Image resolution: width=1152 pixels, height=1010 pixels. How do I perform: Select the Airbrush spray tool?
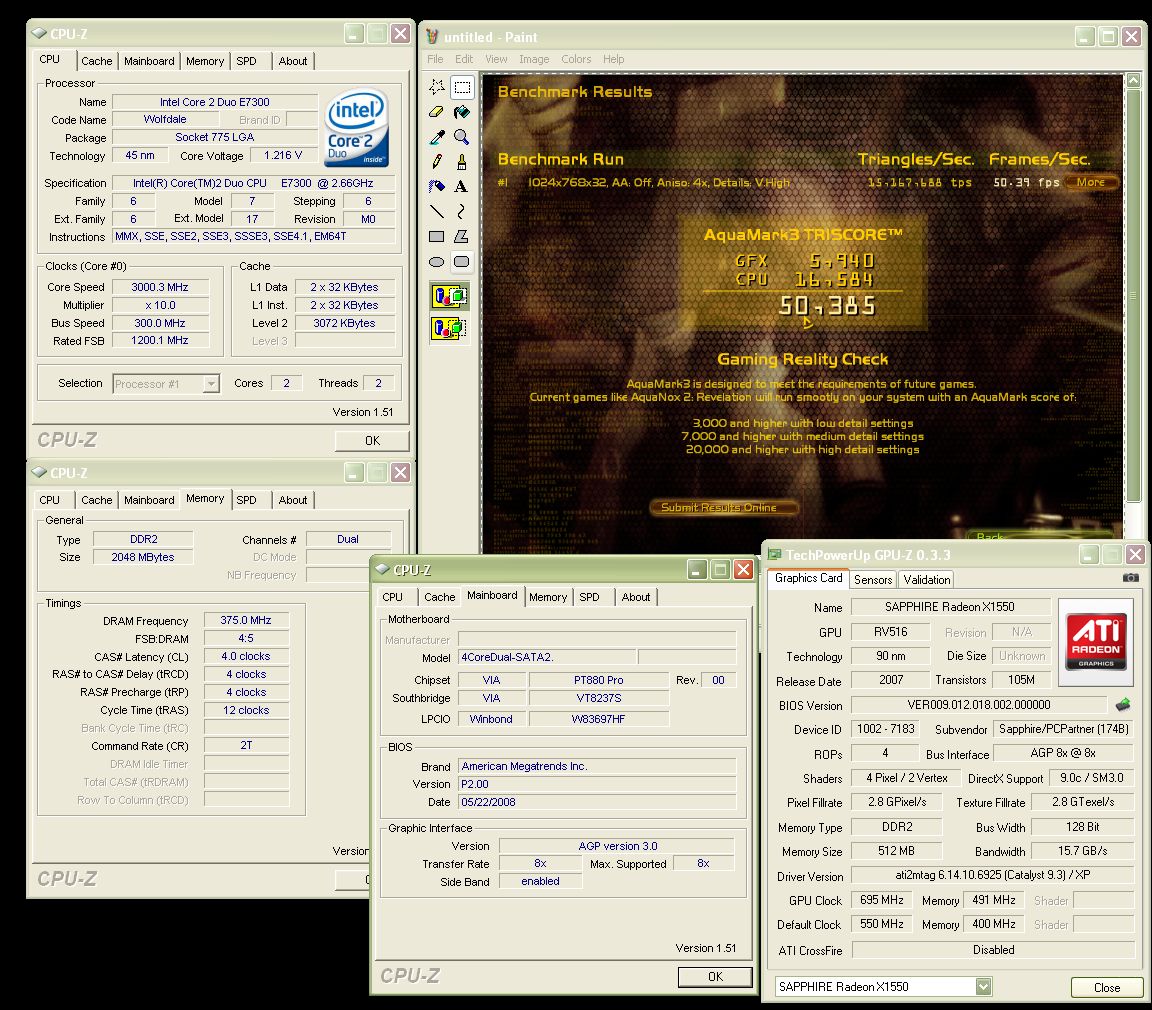(437, 187)
